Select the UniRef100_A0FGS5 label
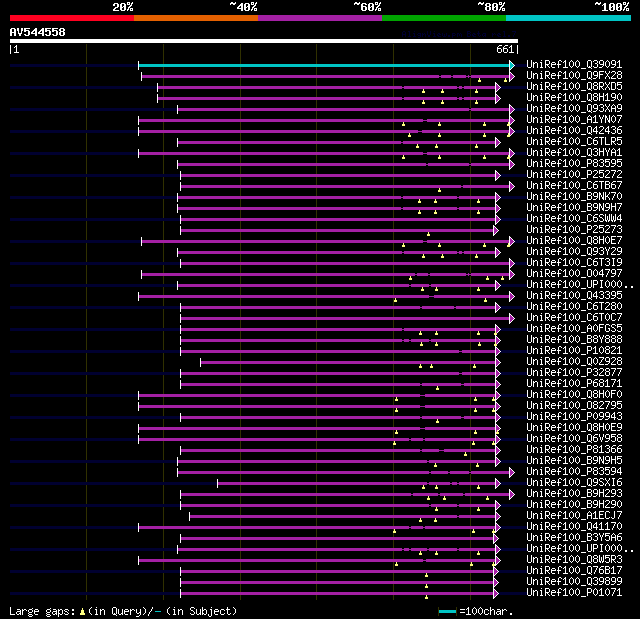 coord(574,329)
